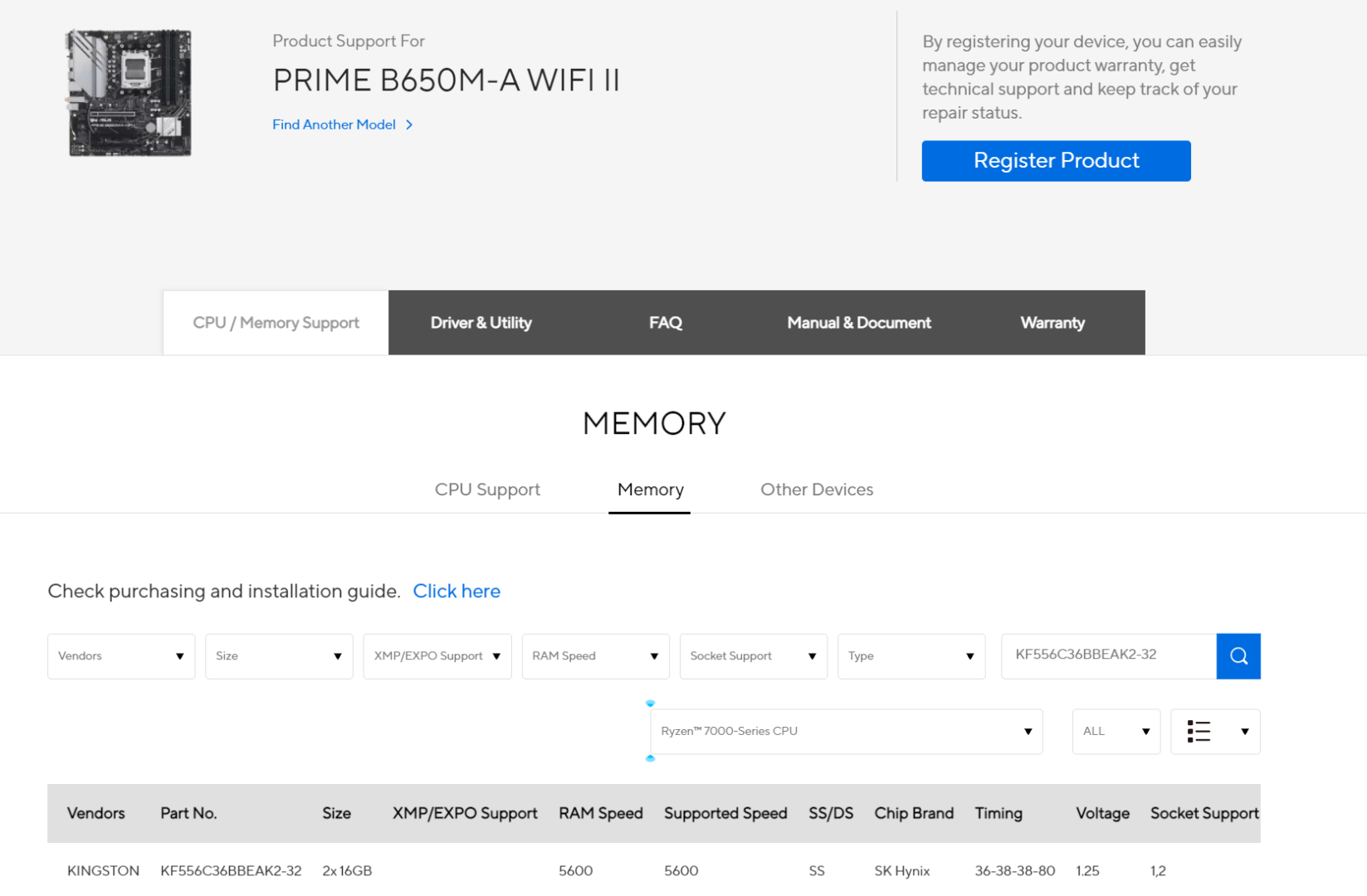Screen dimensions: 1367x896
Task: Click the PRIME B650M-A motherboard thumbnail
Action: (x=129, y=93)
